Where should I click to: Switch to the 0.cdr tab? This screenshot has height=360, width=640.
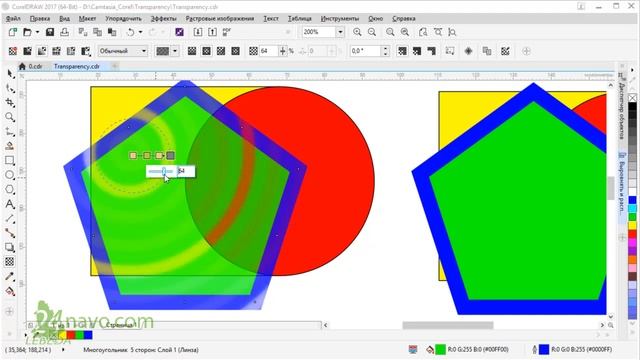click(x=35, y=66)
